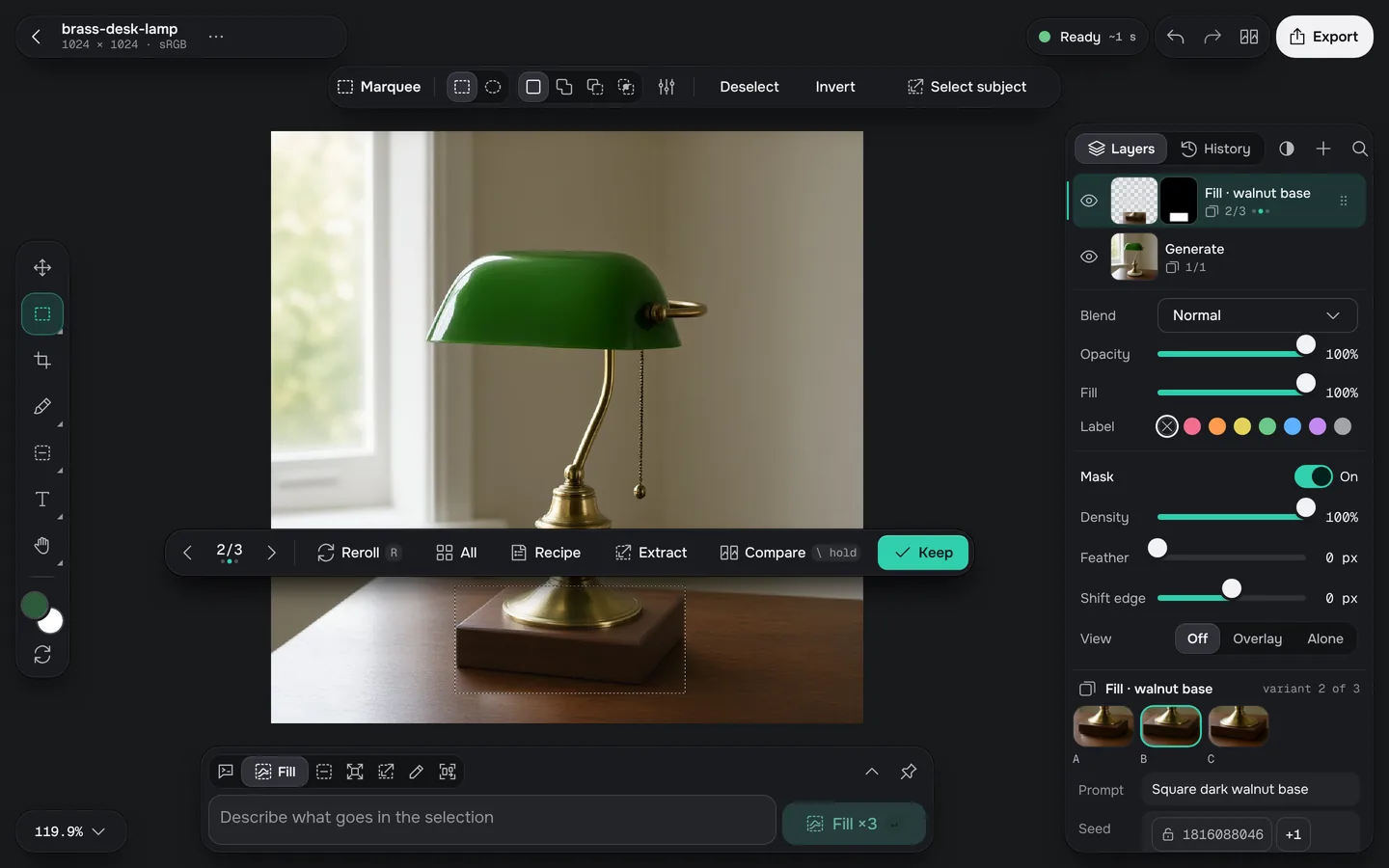Screen dimensions: 1389x868
Task: Pick the blue label color
Action: pyautogui.click(x=1293, y=426)
